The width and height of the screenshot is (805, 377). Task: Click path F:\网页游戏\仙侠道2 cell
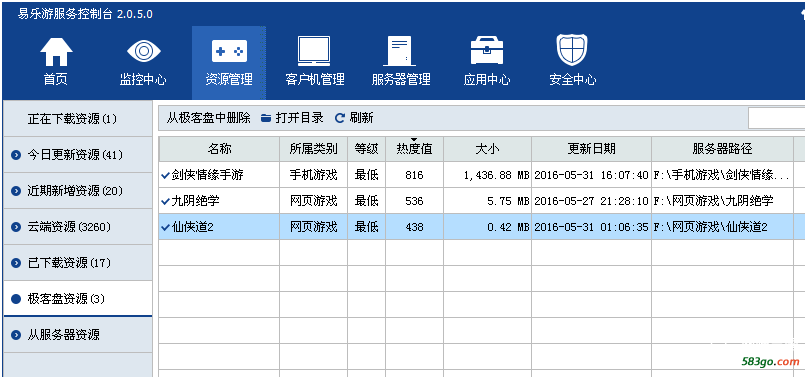(x=722, y=227)
